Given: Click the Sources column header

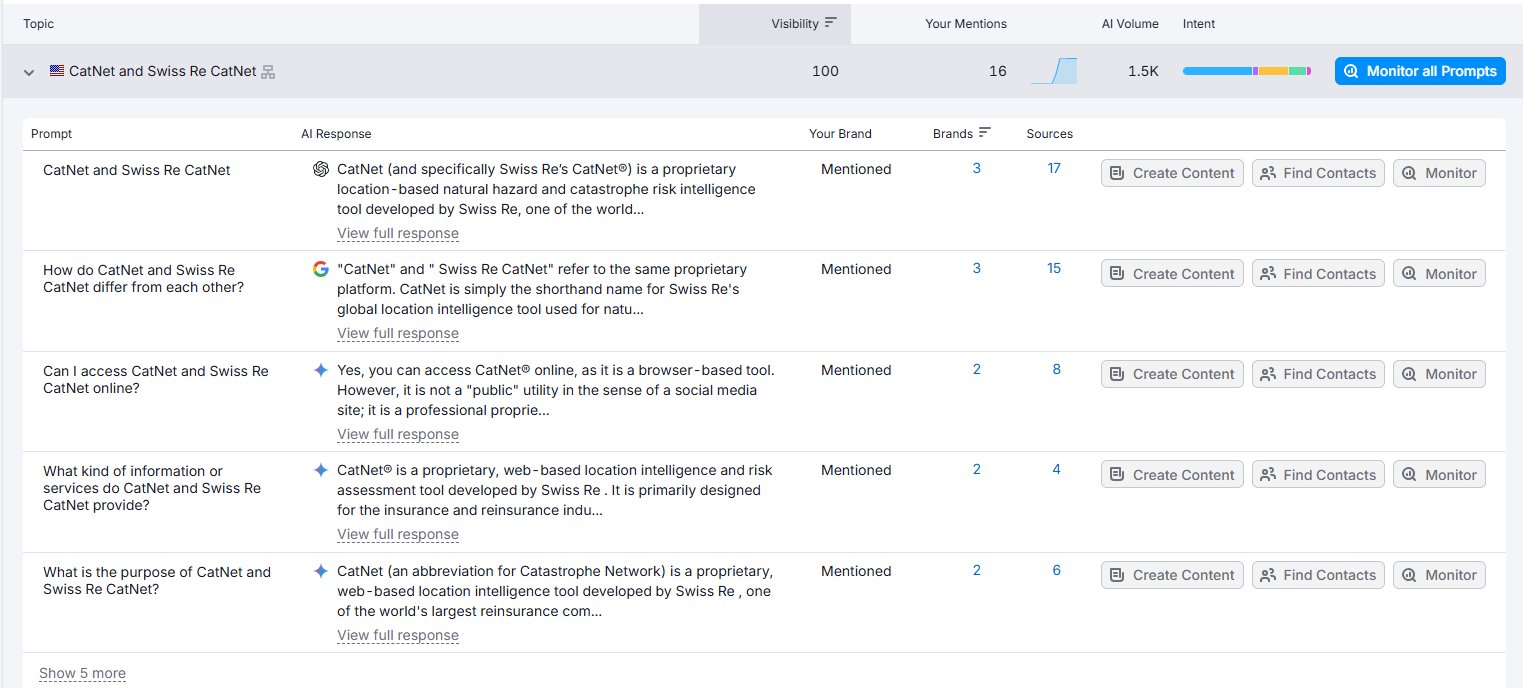Looking at the screenshot, I should tap(1049, 133).
